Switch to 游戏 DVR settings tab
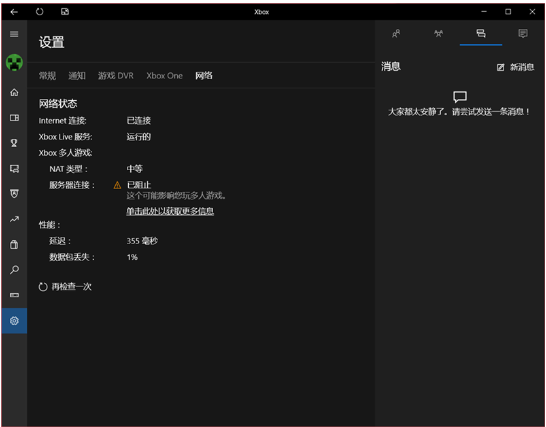Image resolution: width=546 pixels, height=427 pixels. click(116, 76)
